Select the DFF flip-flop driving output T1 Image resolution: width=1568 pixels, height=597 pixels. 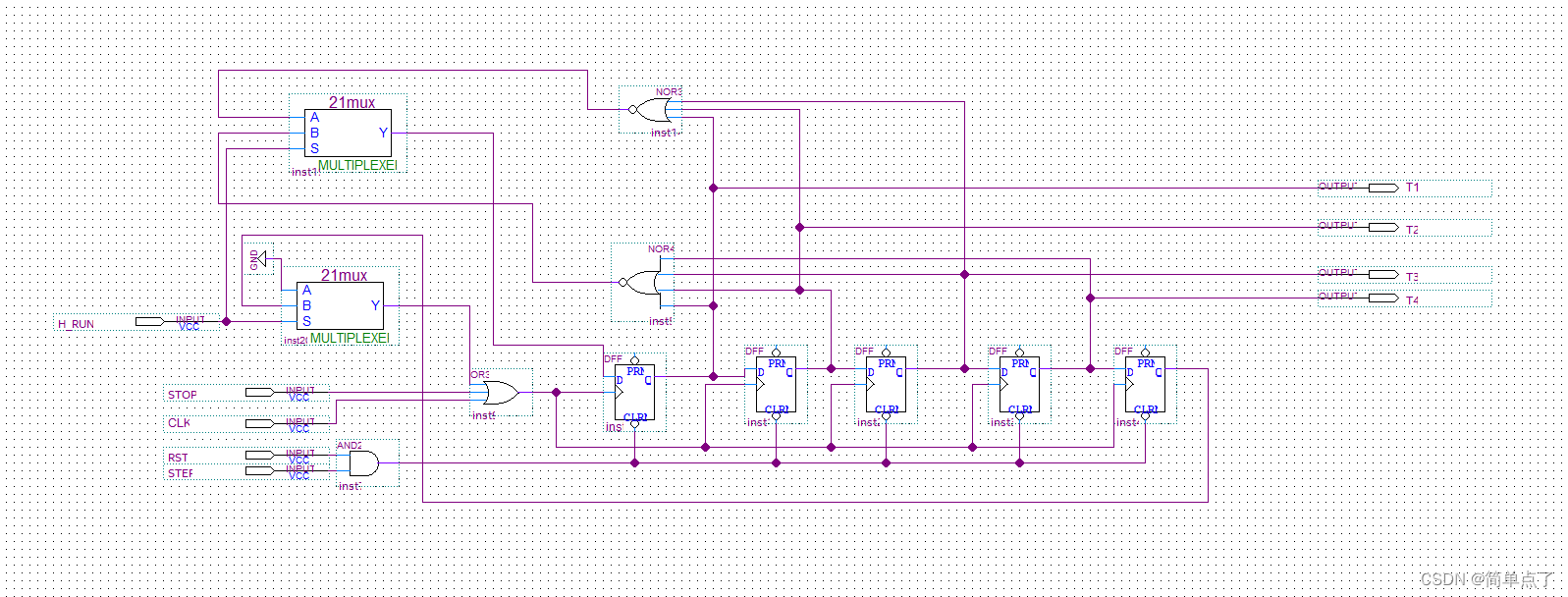click(x=634, y=393)
